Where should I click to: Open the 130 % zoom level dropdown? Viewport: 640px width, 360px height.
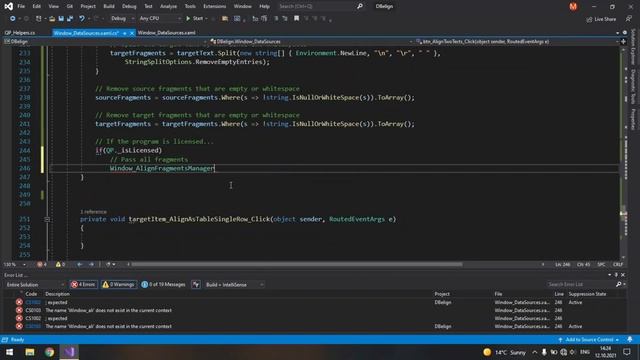tap(15, 264)
